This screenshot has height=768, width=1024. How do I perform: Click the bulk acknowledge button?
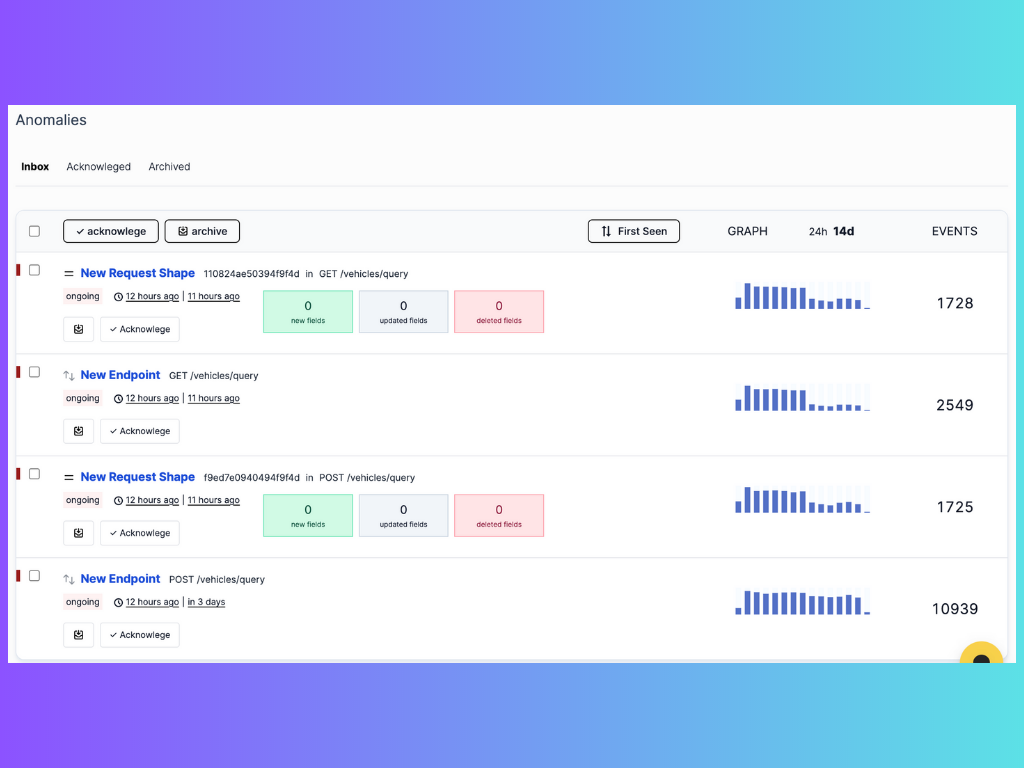click(110, 231)
